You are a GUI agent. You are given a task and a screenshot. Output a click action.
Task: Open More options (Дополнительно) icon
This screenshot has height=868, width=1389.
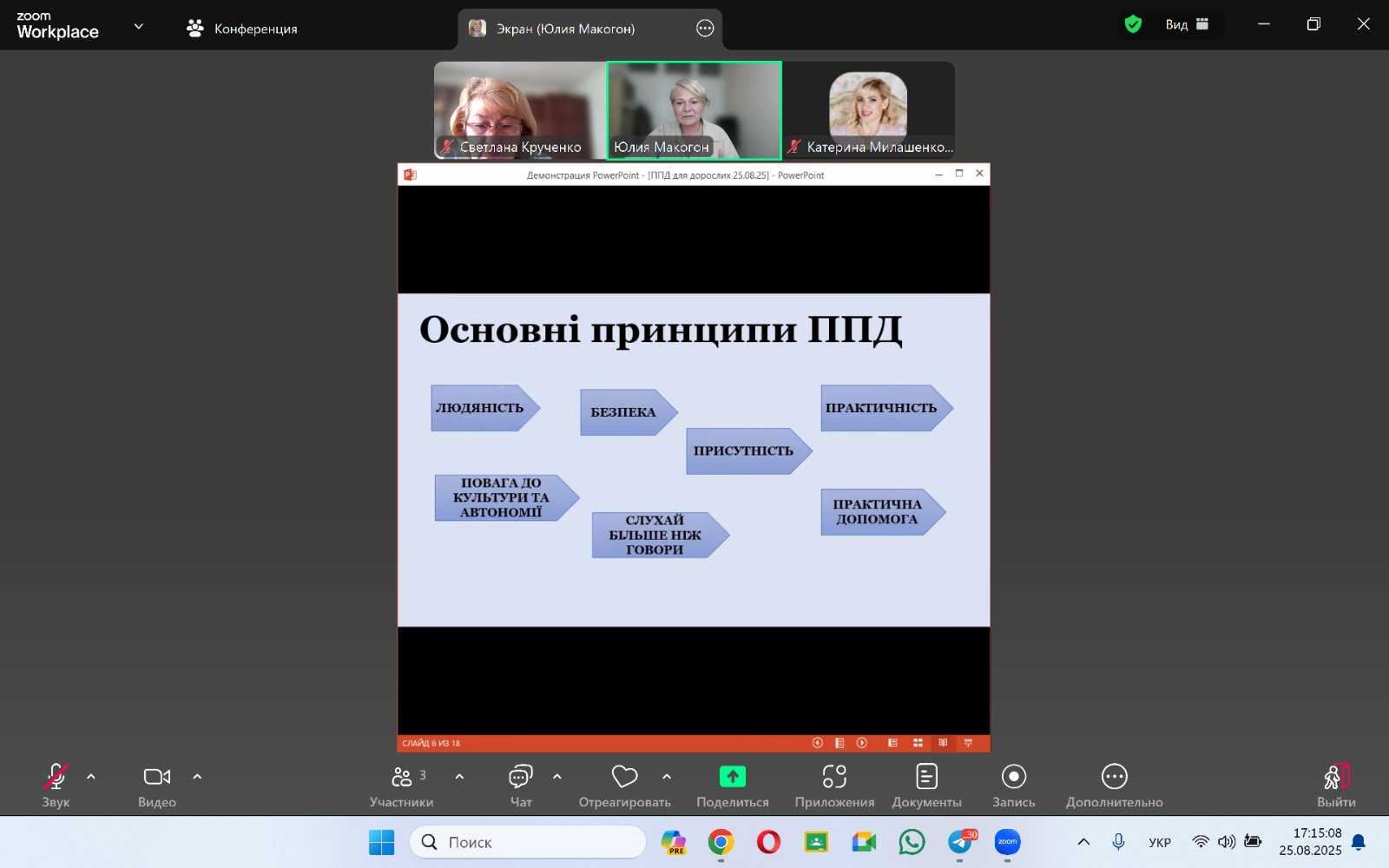tap(1114, 777)
